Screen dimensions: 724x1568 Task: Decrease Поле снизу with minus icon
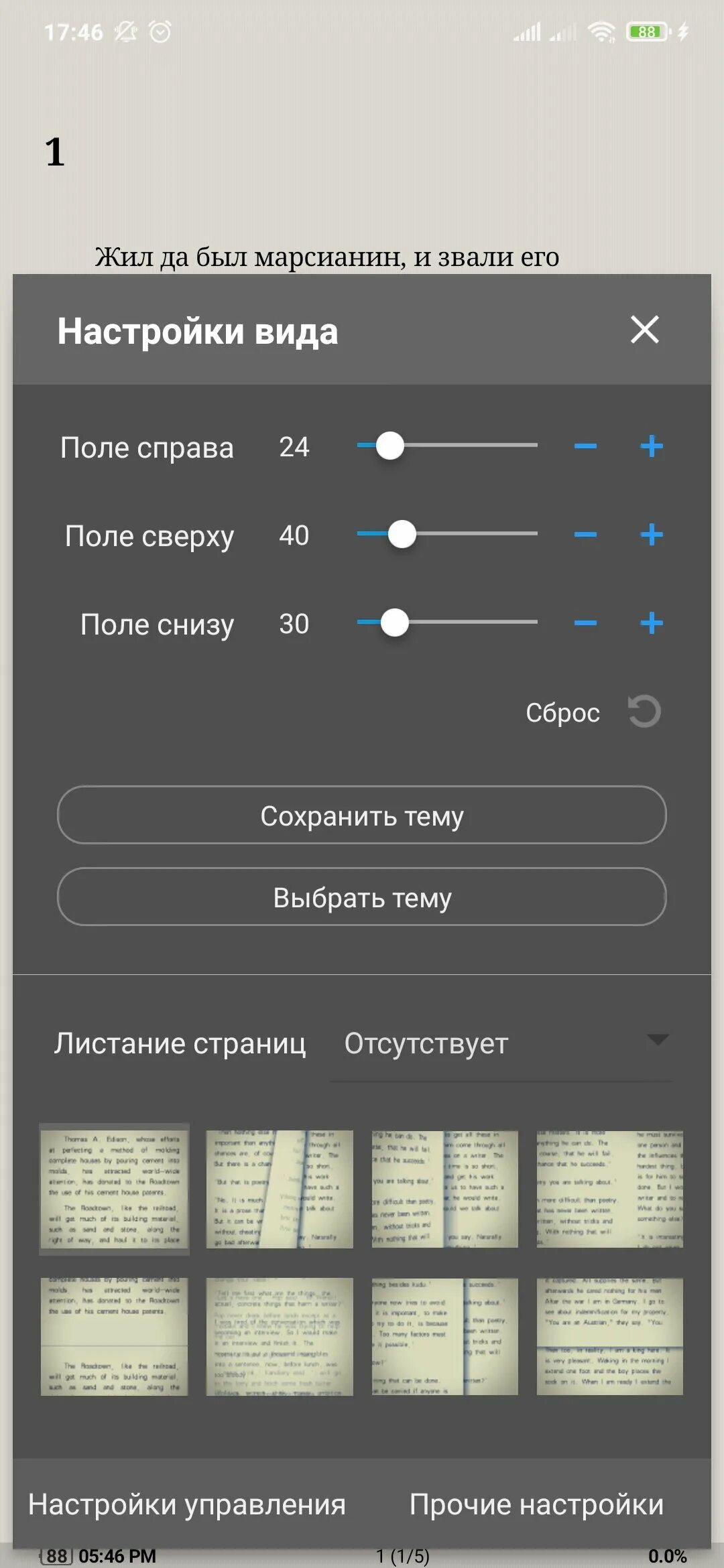point(585,623)
